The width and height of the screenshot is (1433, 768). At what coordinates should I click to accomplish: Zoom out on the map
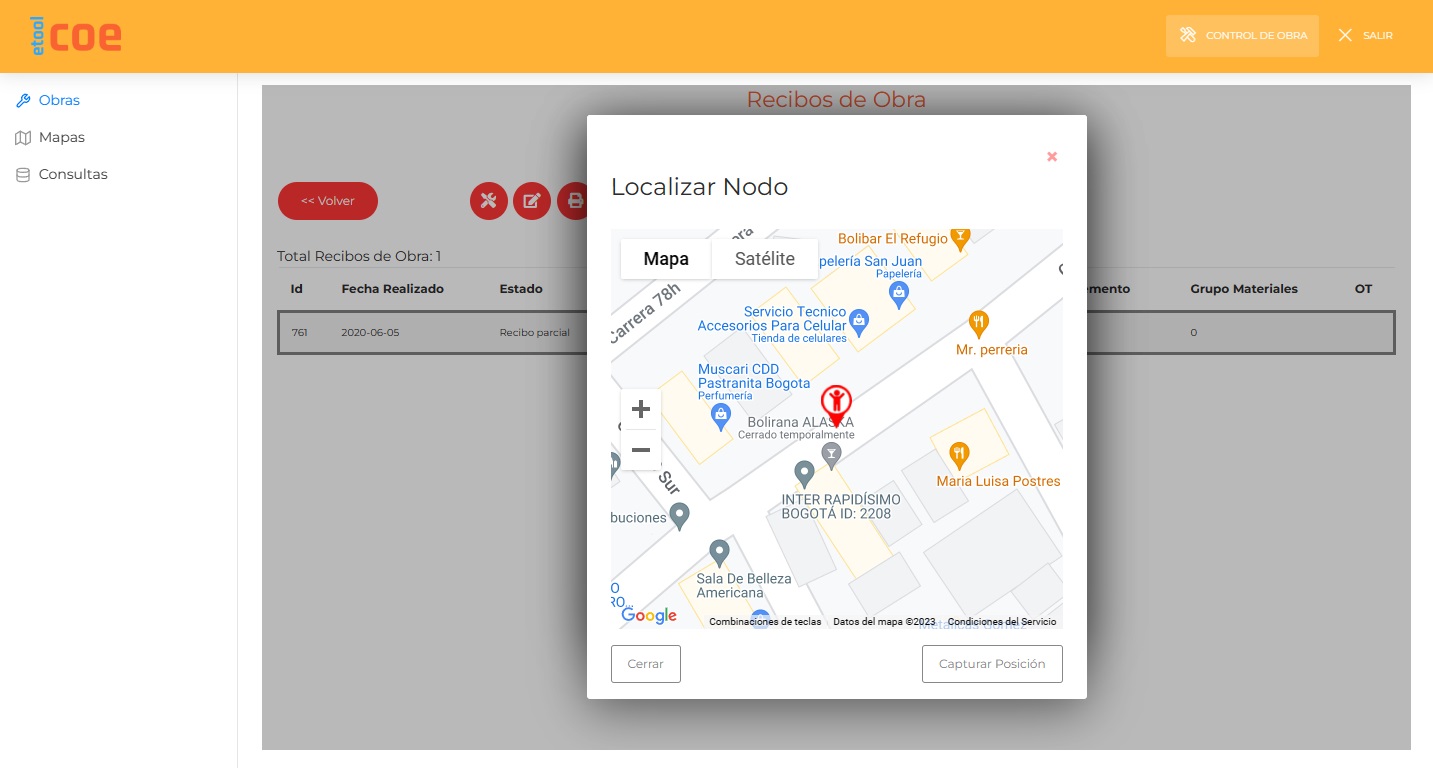[x=641, y=450]
